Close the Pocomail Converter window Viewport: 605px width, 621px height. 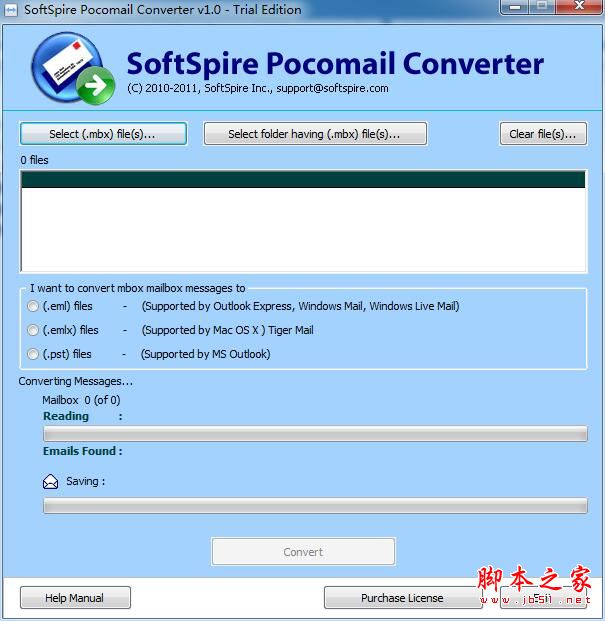(578, 8)
